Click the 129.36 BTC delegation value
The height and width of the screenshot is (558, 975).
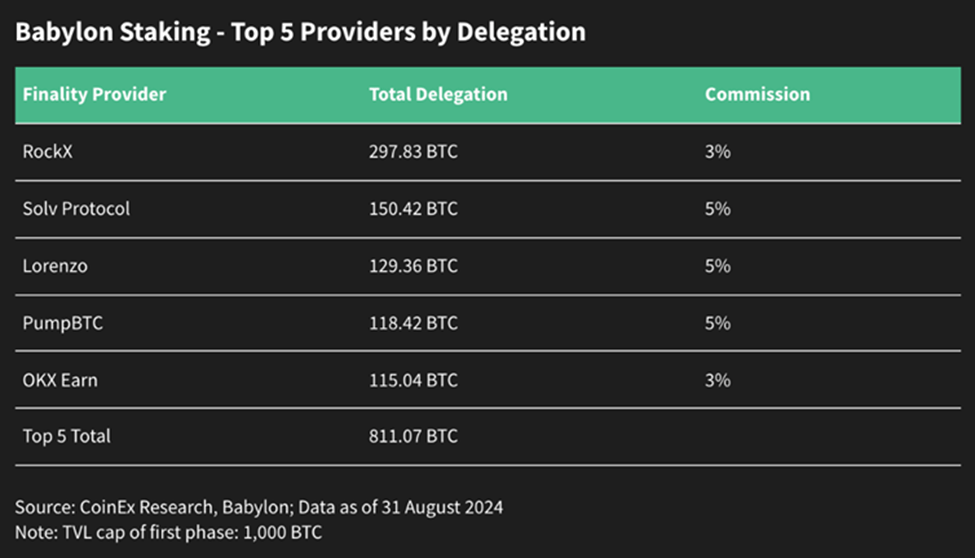point(413,266)
